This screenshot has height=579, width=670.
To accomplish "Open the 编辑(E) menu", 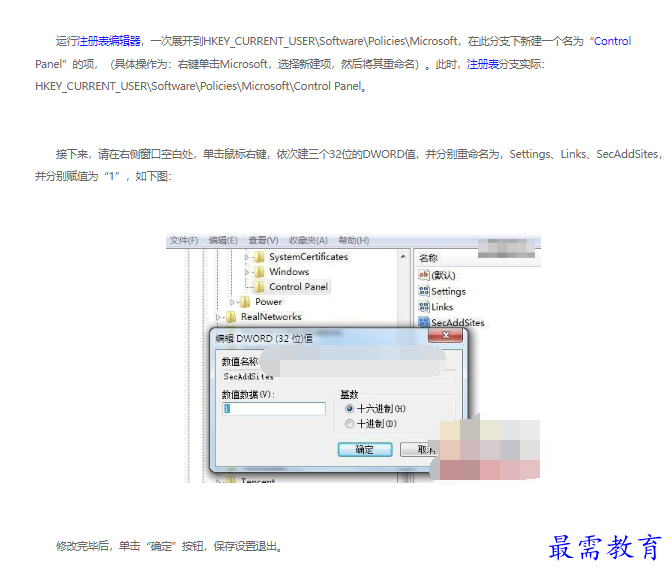I will point(223,240).
